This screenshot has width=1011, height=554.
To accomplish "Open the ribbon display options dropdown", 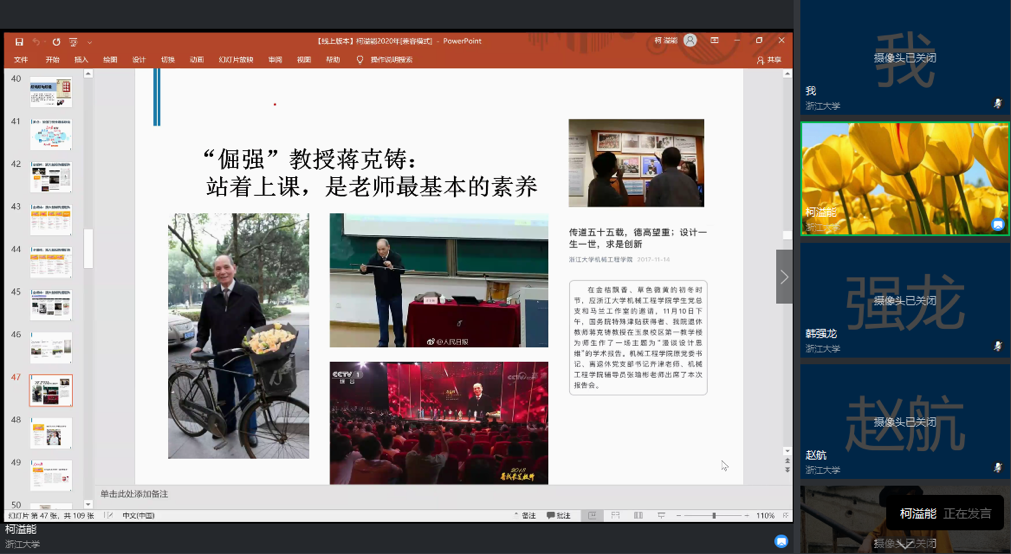I will pos(714,41).
